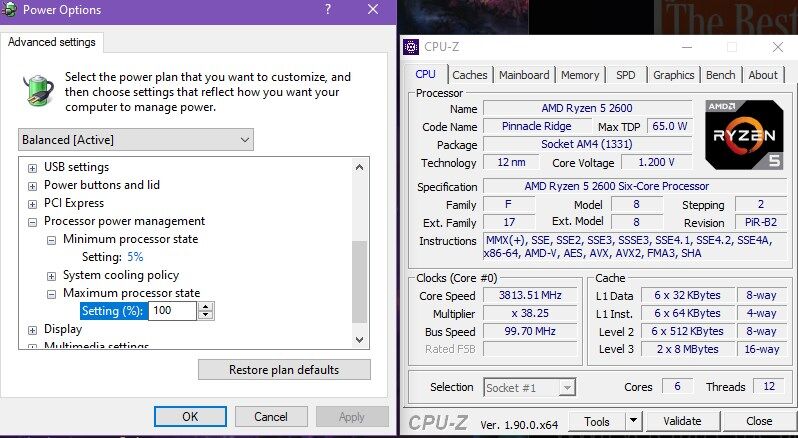Screen dimensions: 798x438
Task: Expand System cooling policy node
Action: [x=51, y=276]
